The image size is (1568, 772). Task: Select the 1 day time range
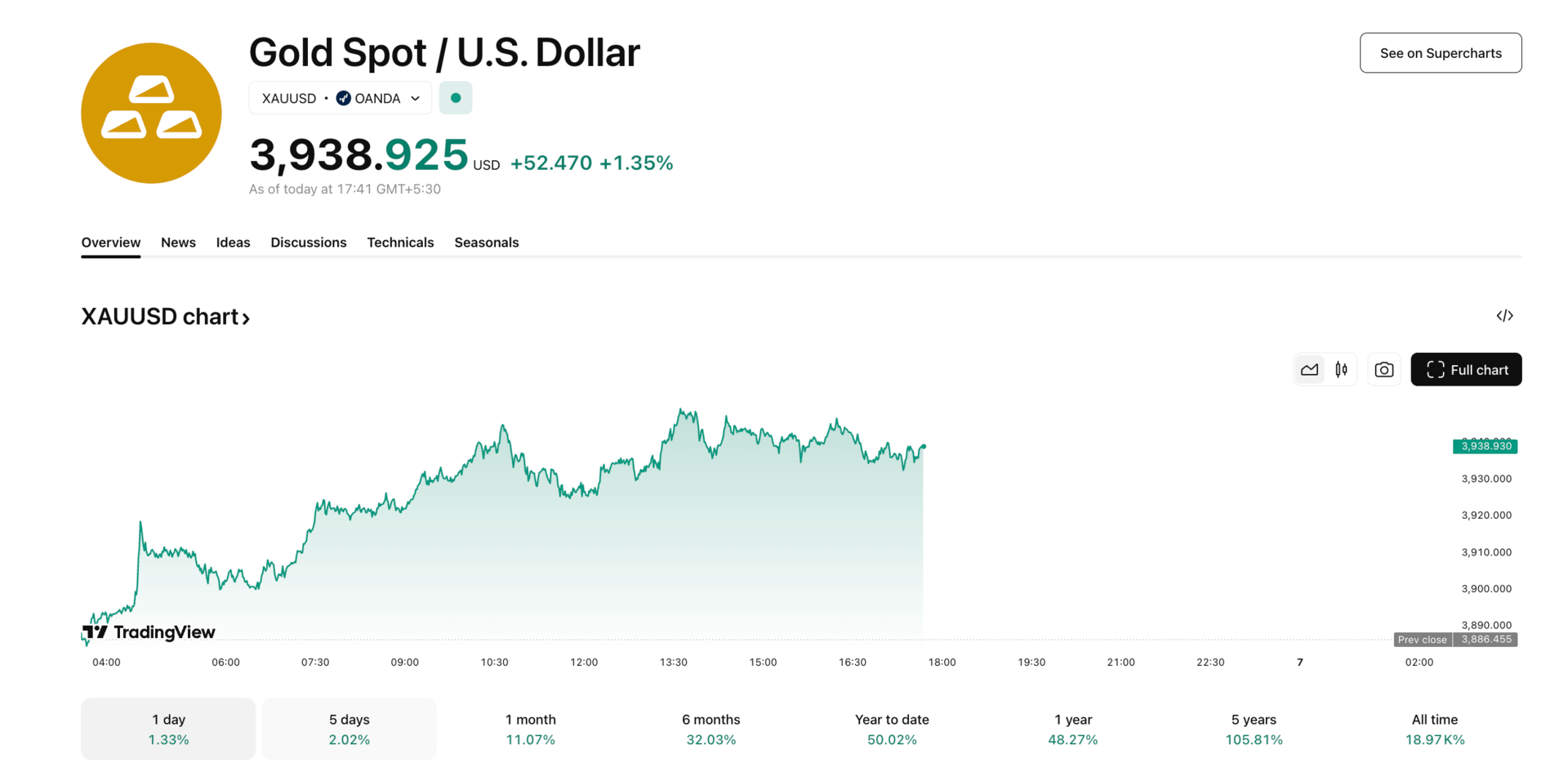point(168,729)
